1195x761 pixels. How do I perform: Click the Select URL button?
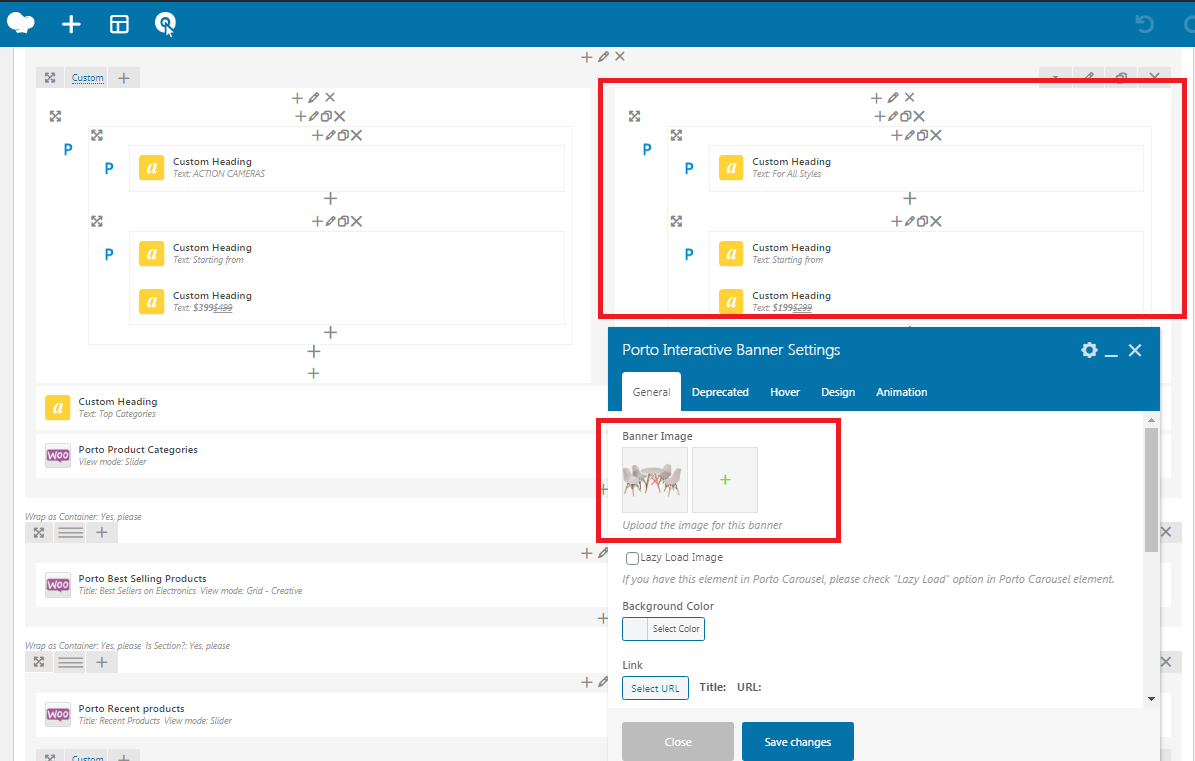pos(655,688)
